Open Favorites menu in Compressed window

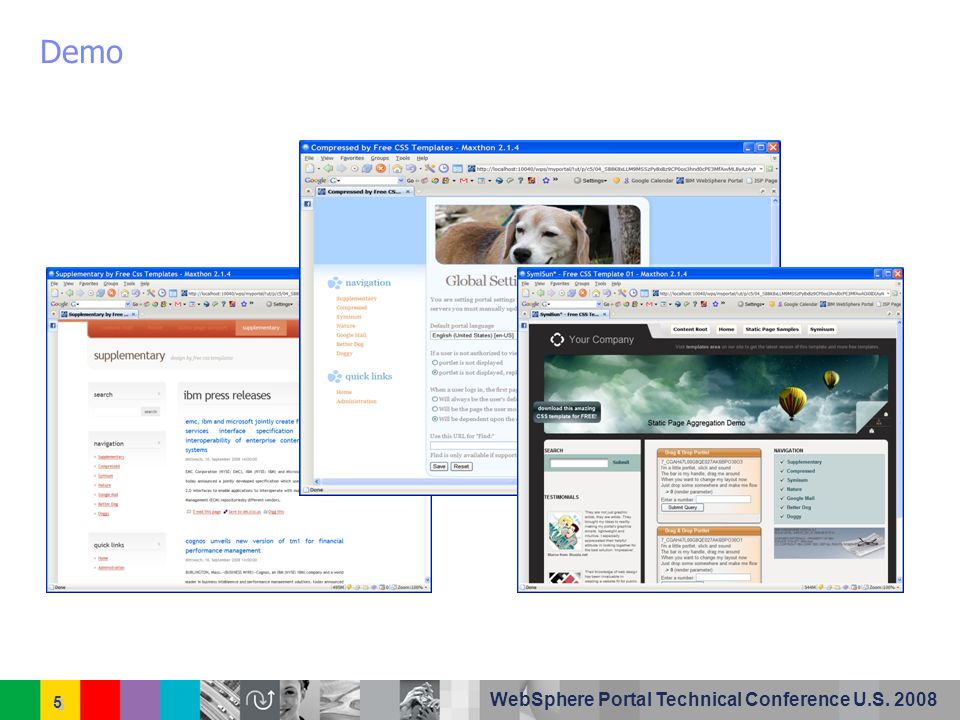pyautogui.click(x=351, y=158)
